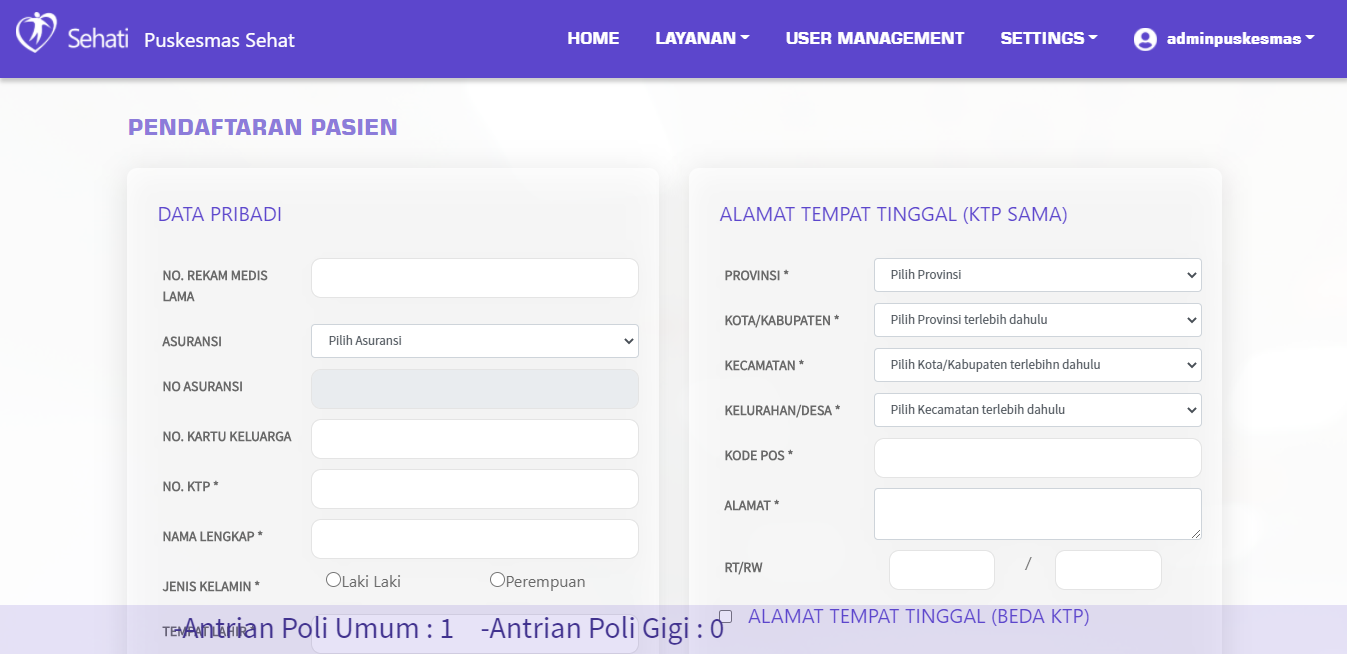Image resolution: width=1347 pixels, height=654 pixels.
Task: Open the Settings menu
Action: 1048,38
